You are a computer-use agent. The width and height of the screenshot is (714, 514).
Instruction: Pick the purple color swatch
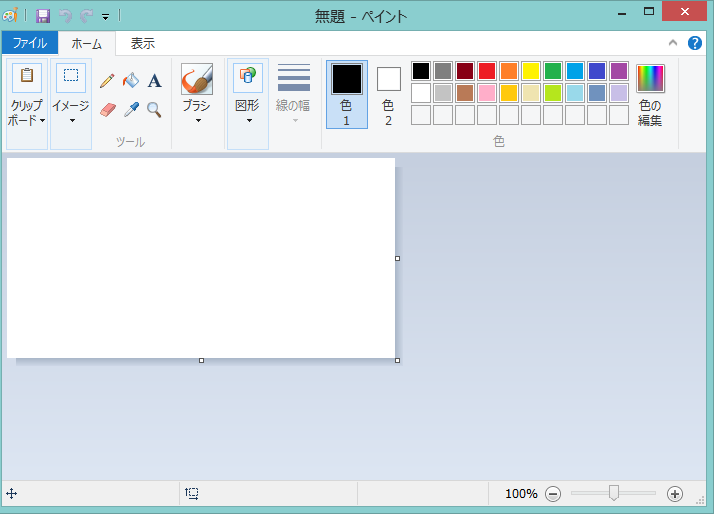tap(619, 71)
